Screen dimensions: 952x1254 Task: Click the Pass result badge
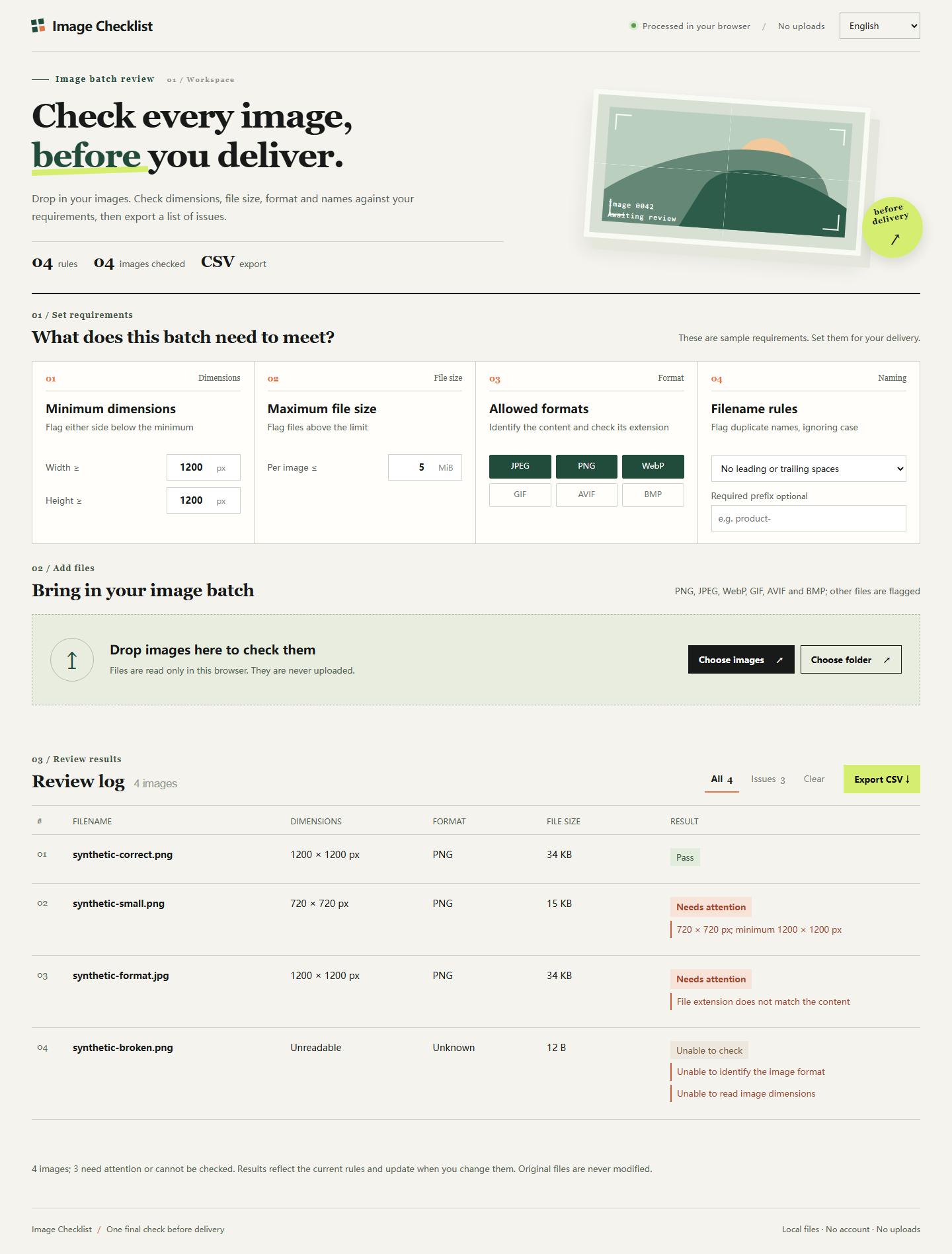click(x=685, y=857)
